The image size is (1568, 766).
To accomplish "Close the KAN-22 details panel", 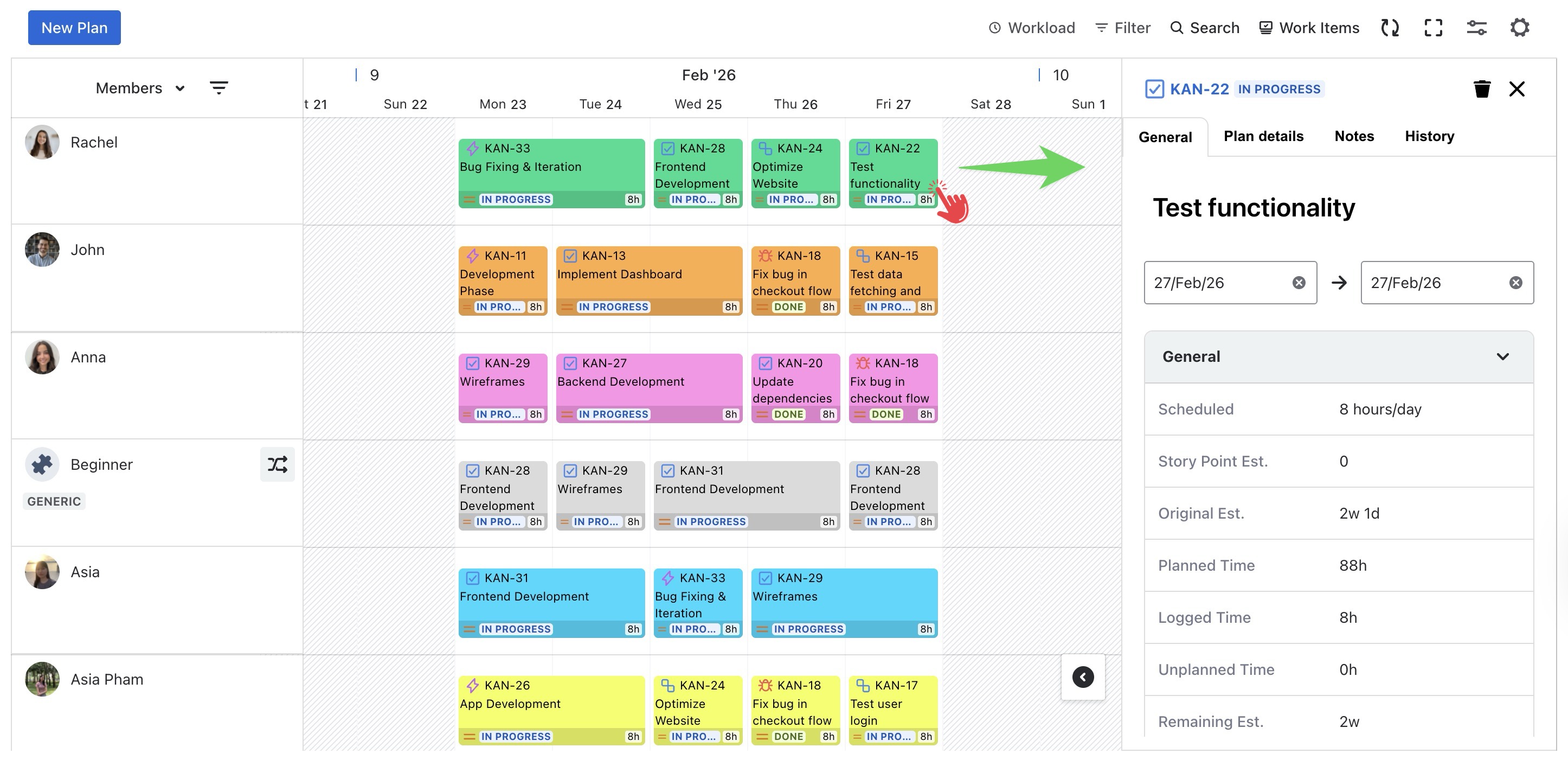I will 1516,89.
